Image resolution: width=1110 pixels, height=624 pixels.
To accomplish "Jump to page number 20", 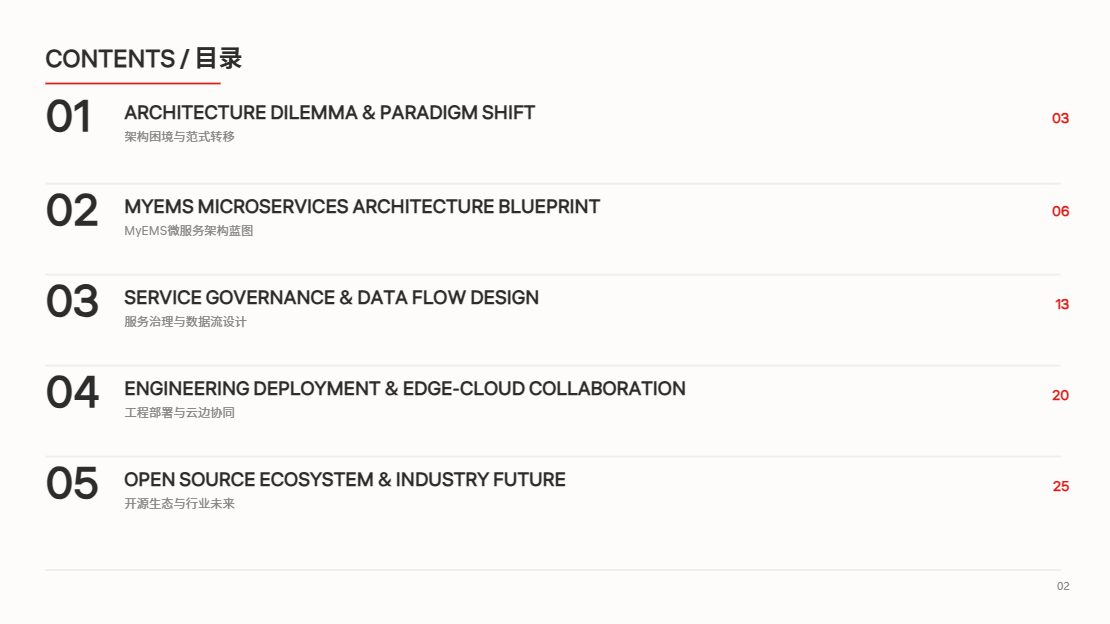I will (x=1060, y=395).
